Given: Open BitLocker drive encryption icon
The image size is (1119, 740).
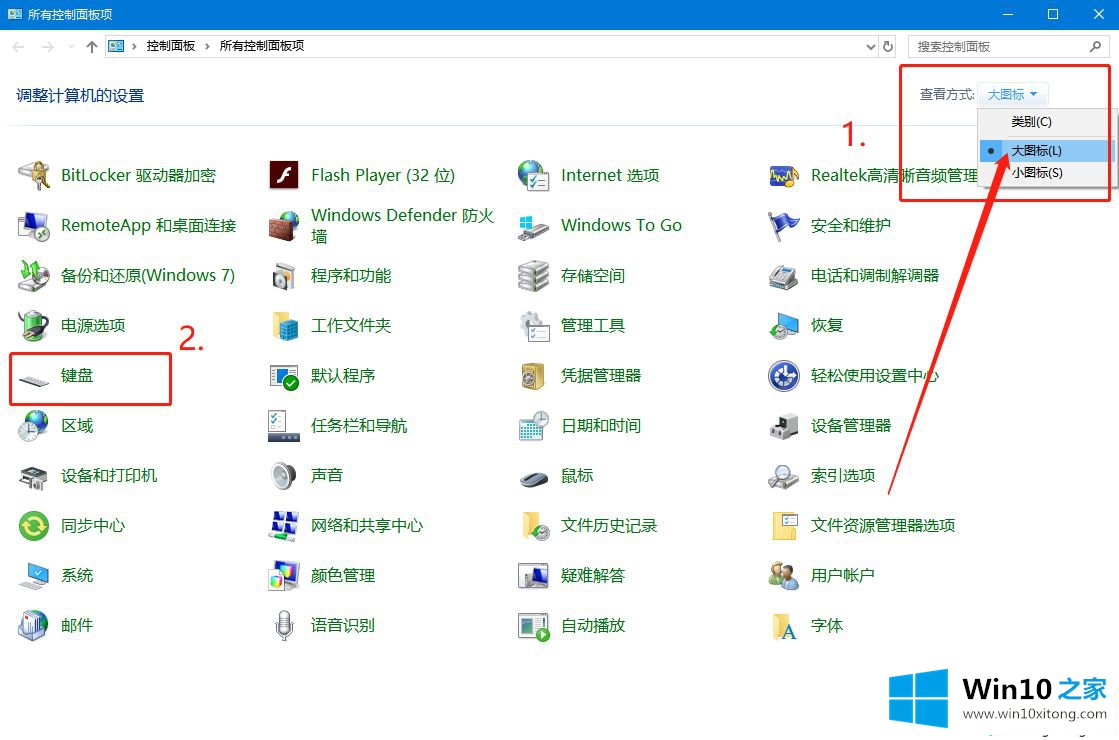Looking at the screenshot, I should [x=34, y=176].
